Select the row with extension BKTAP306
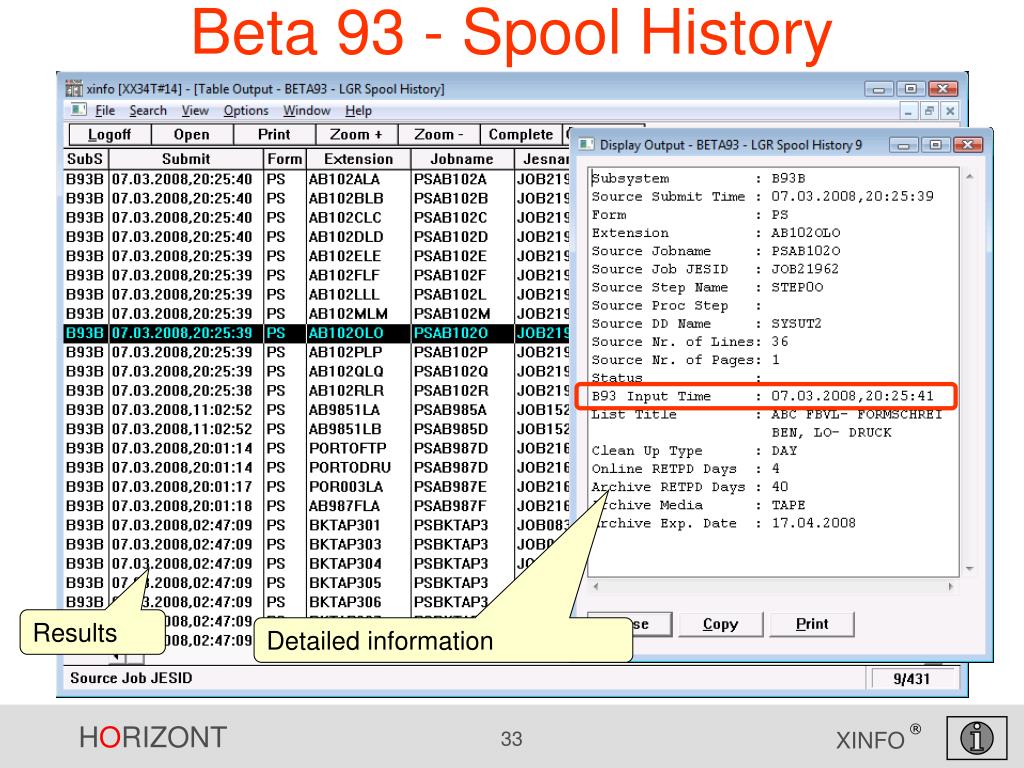 317,602
